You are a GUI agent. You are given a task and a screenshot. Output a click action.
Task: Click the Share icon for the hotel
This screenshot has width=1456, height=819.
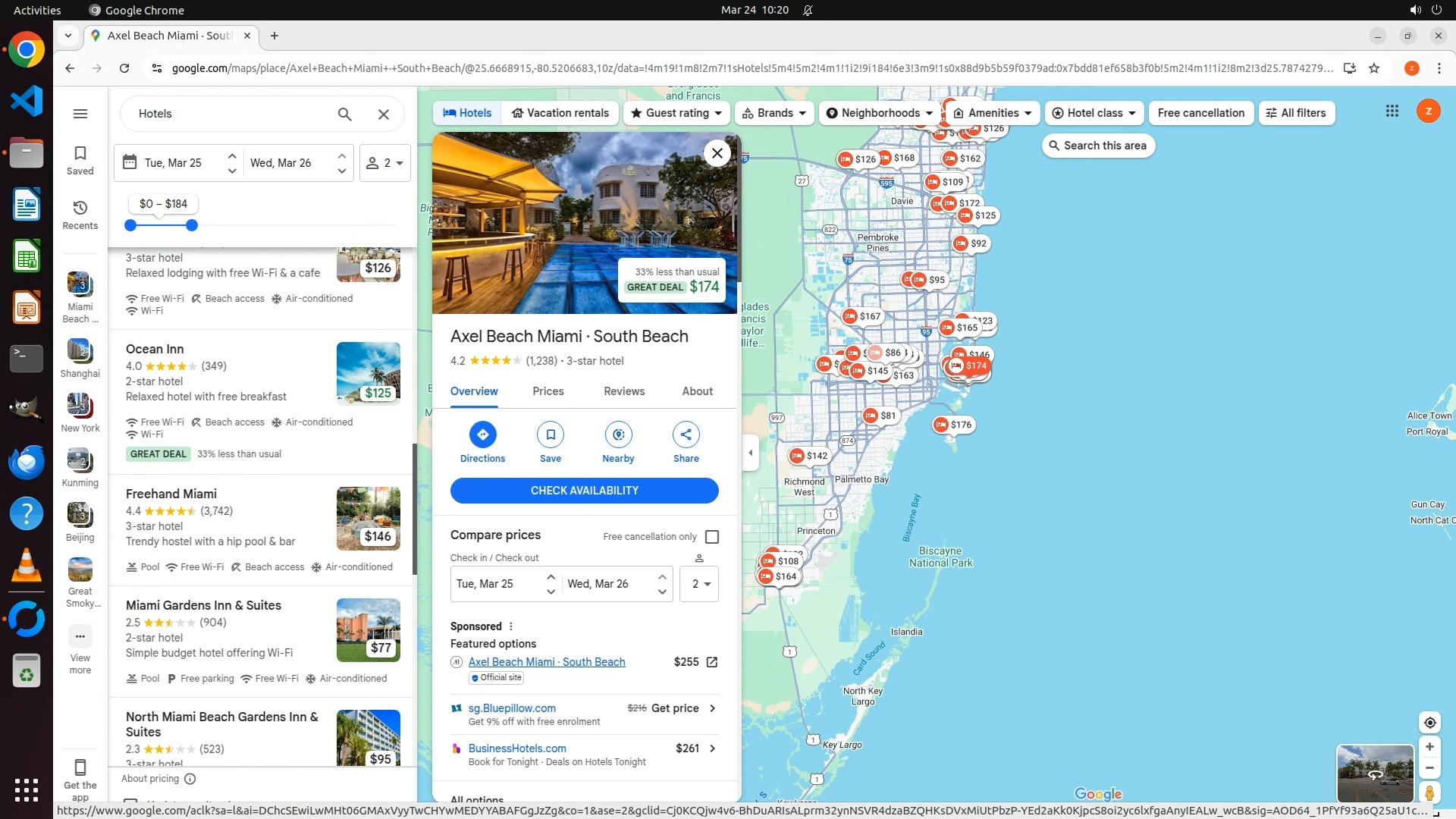tap(686, 435)
